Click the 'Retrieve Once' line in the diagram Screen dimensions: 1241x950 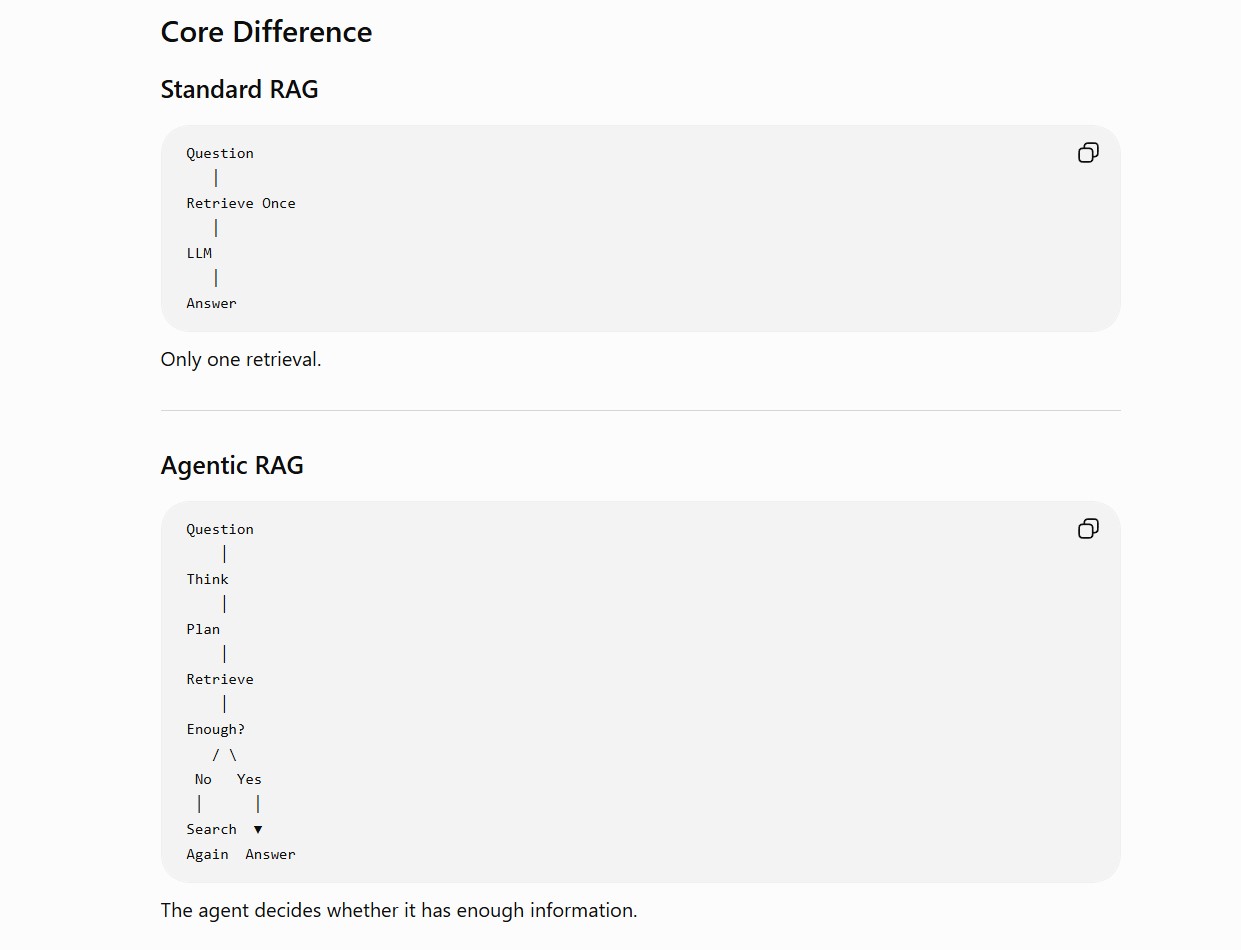click(241, 203)
